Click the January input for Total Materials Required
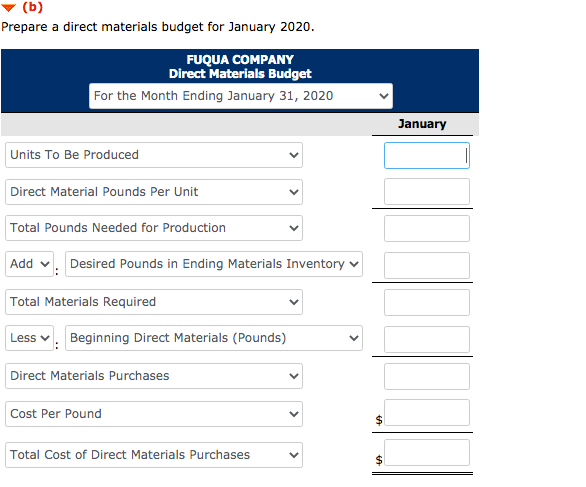 (427, 302)
